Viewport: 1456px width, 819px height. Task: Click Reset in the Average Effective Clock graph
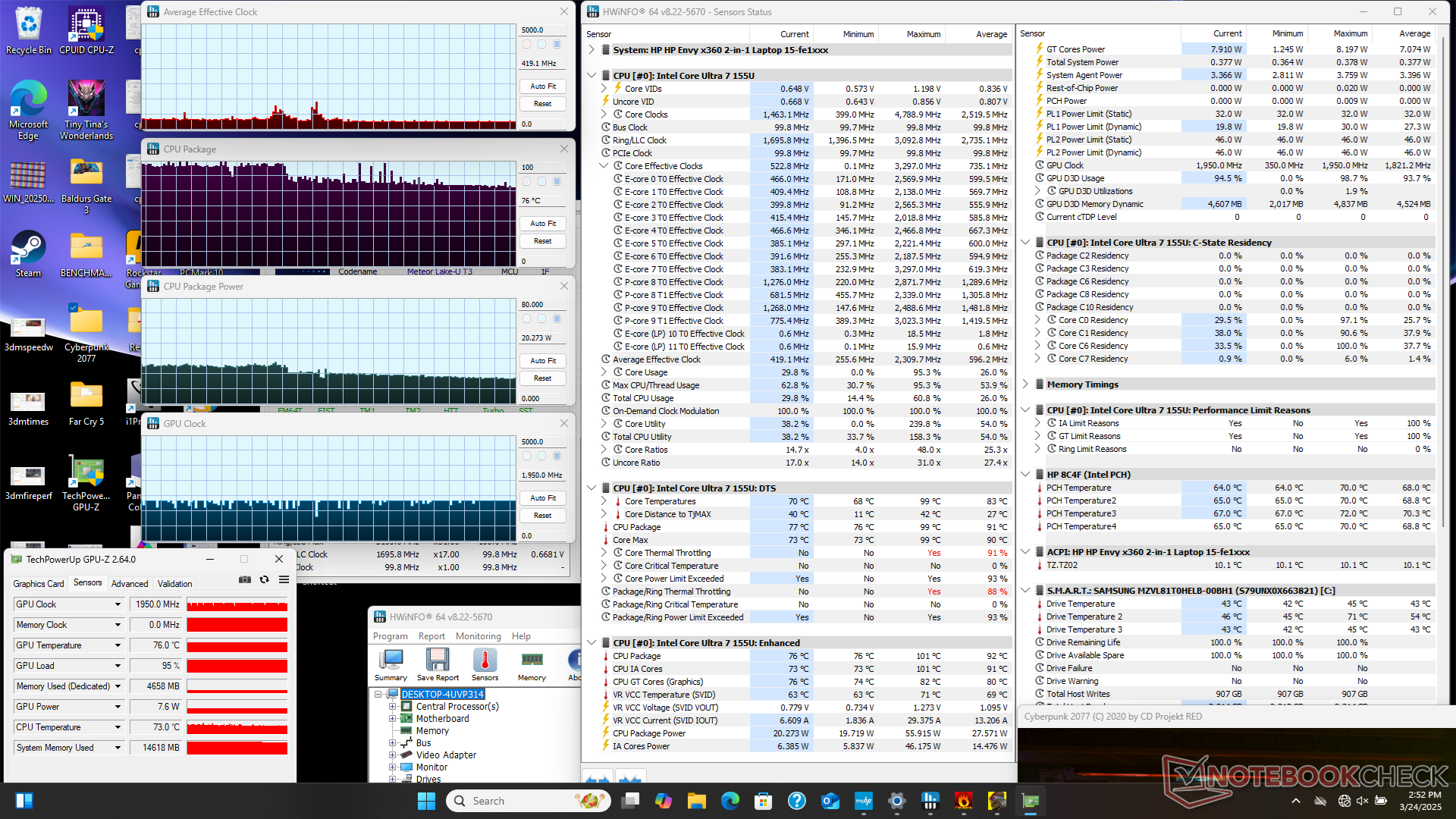(543, 104)
